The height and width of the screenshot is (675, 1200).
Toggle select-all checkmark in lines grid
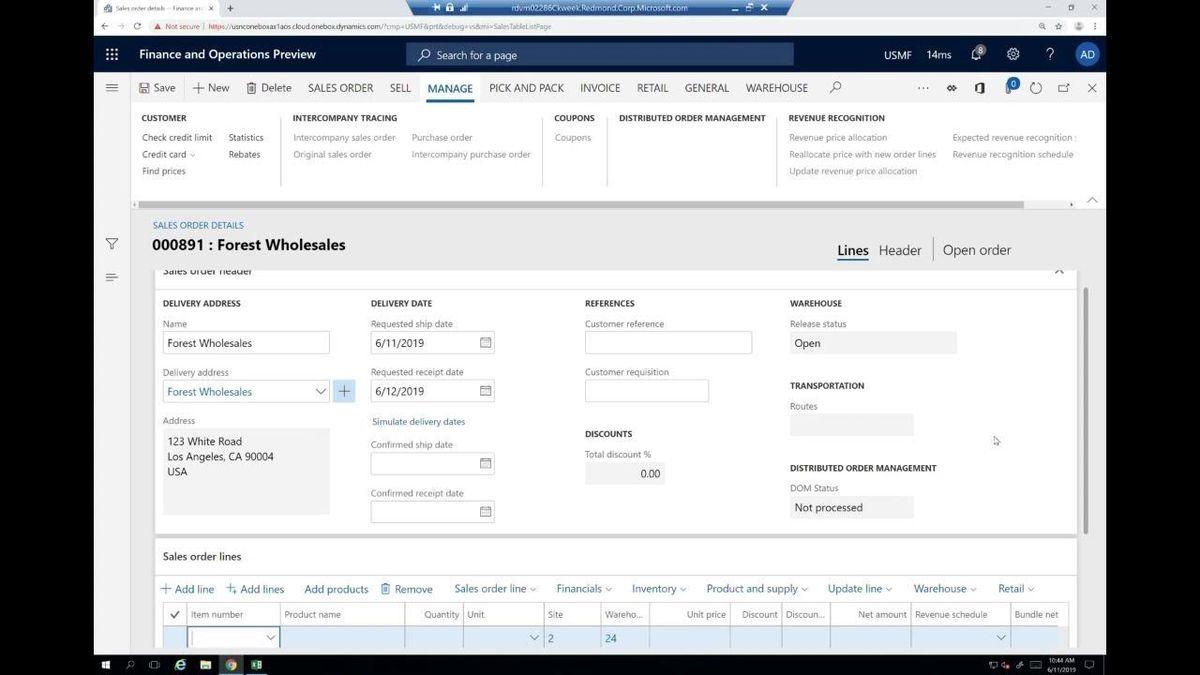tap(175, 614)
